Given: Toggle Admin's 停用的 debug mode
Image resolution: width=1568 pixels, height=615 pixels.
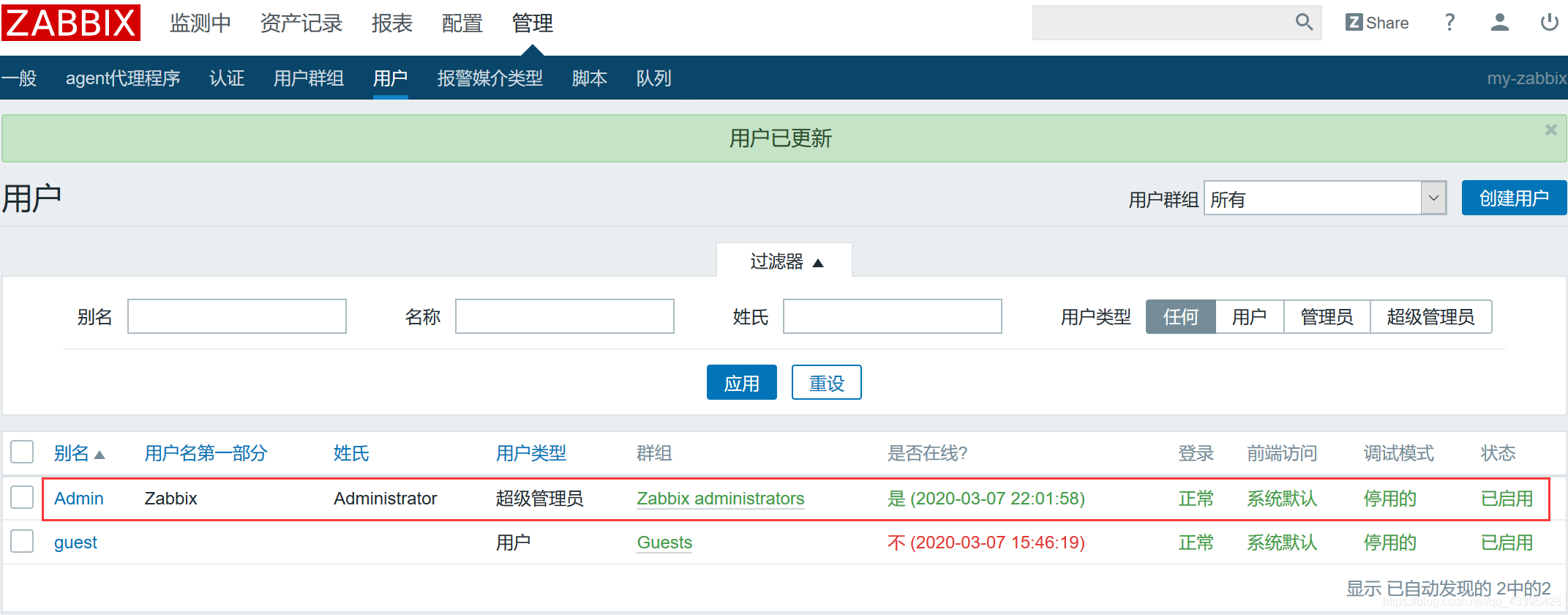Looking at the screenshot, I should (x=1390, y=499).
